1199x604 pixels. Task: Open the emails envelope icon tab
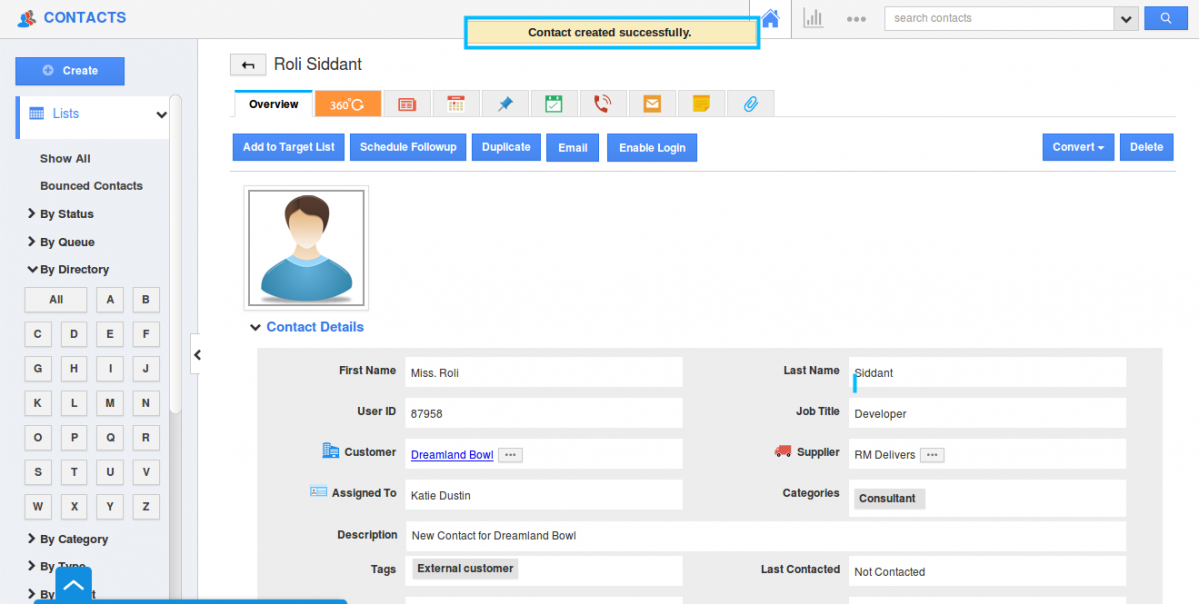652,104
